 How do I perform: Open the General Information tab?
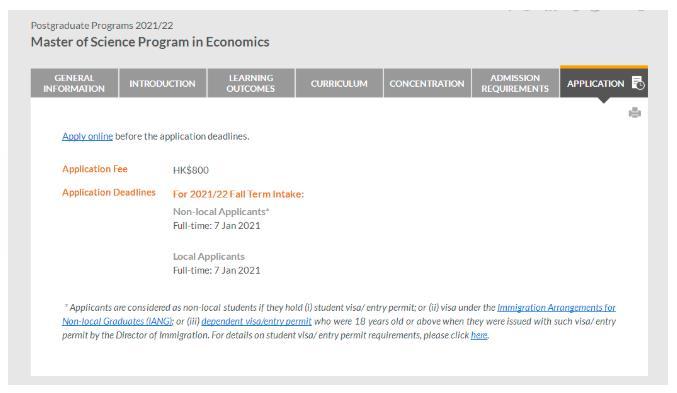pos(74,83)
